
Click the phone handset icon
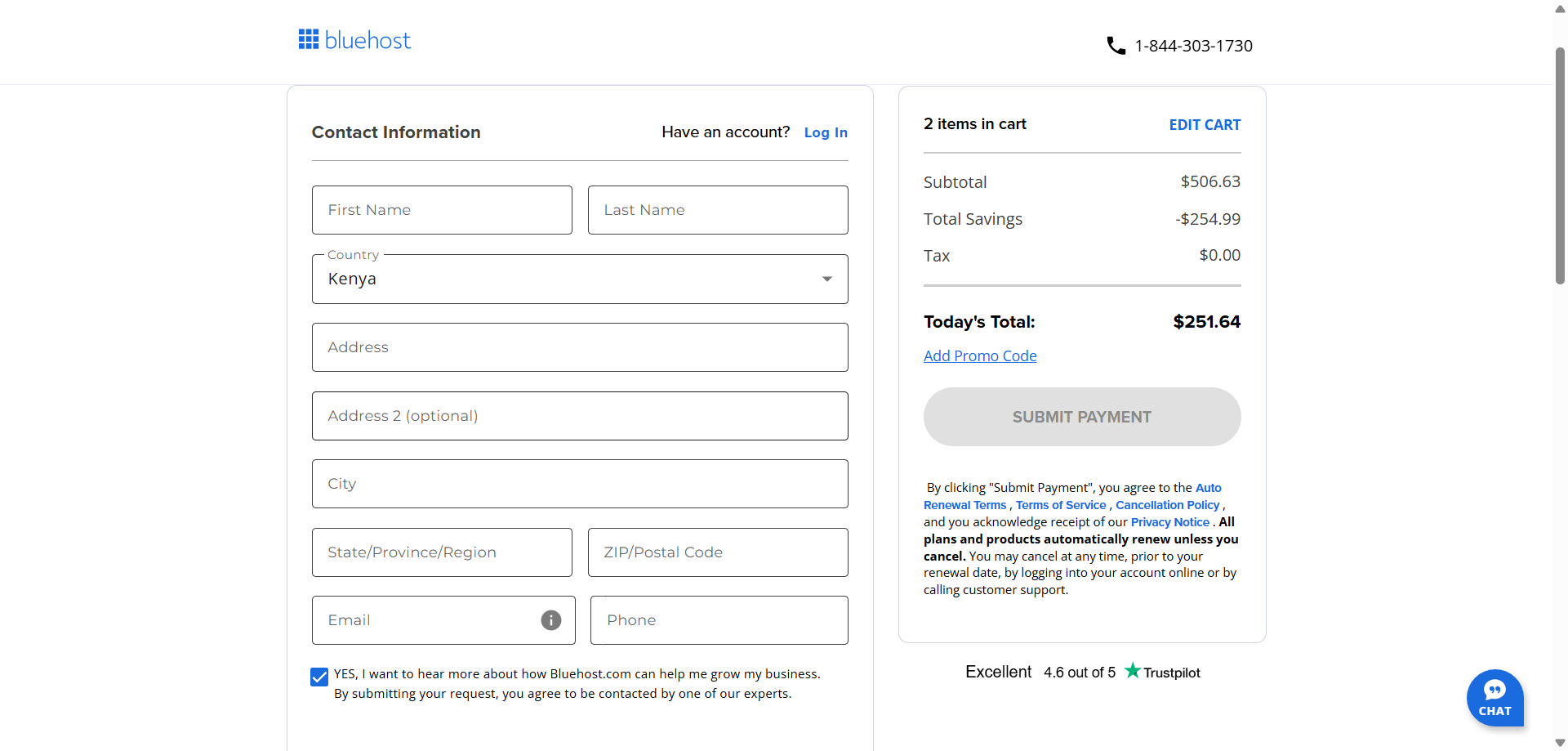(1116, 46)
